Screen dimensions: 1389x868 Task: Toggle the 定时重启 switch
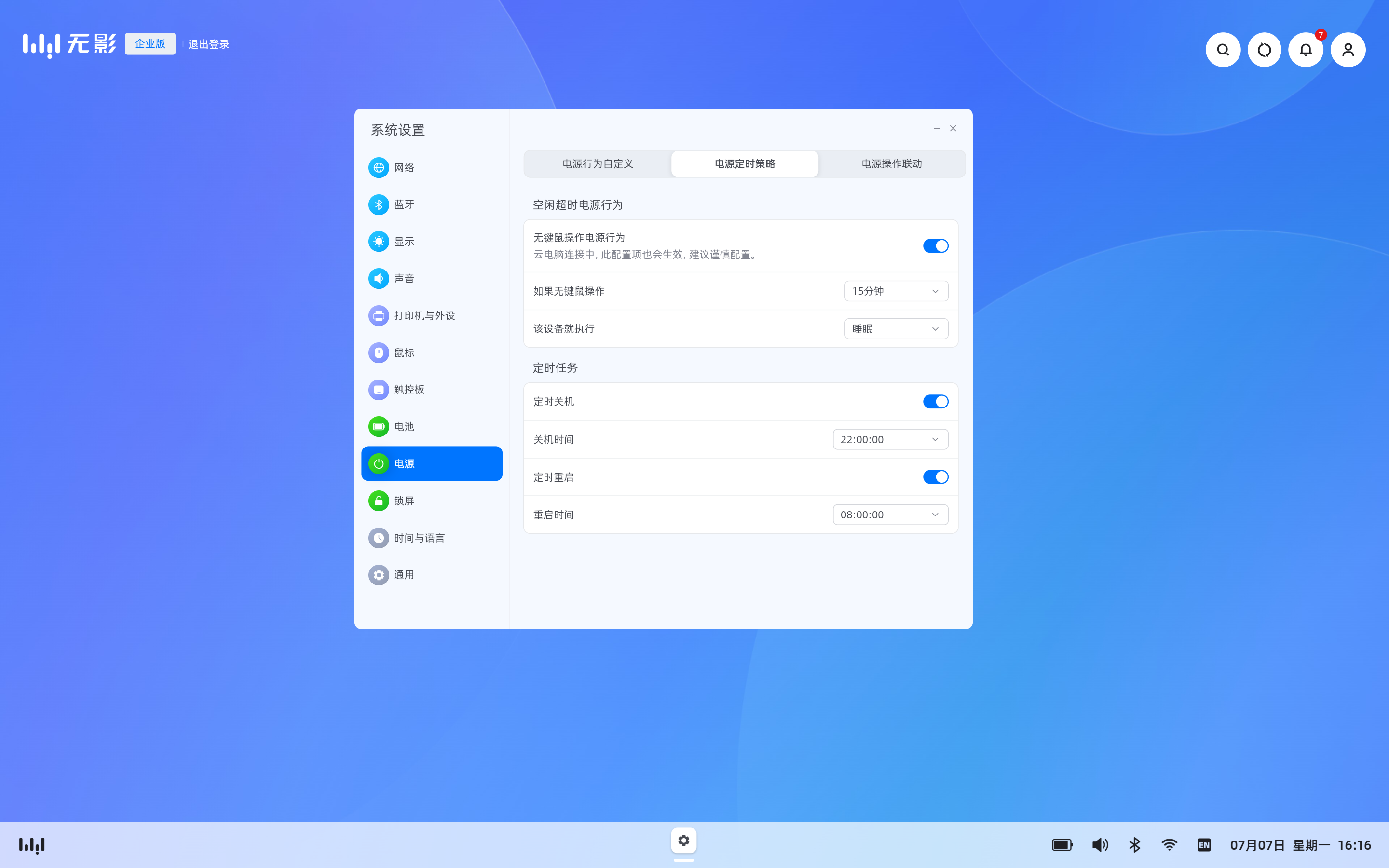pos(935,477)
